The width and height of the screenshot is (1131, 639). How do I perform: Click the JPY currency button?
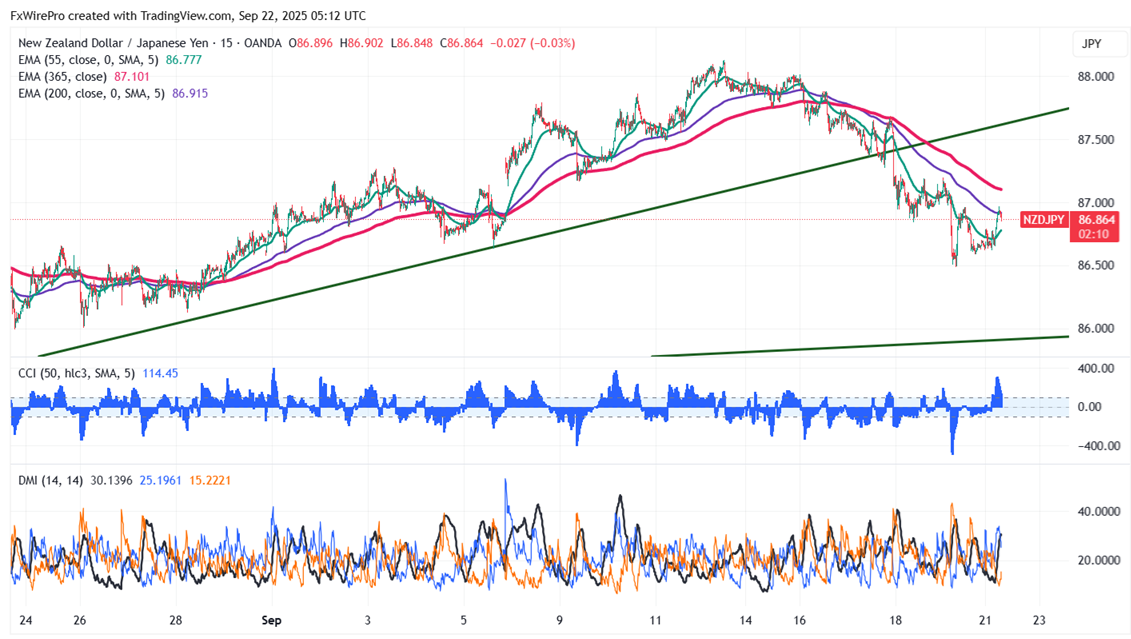tap(1098, 44)
